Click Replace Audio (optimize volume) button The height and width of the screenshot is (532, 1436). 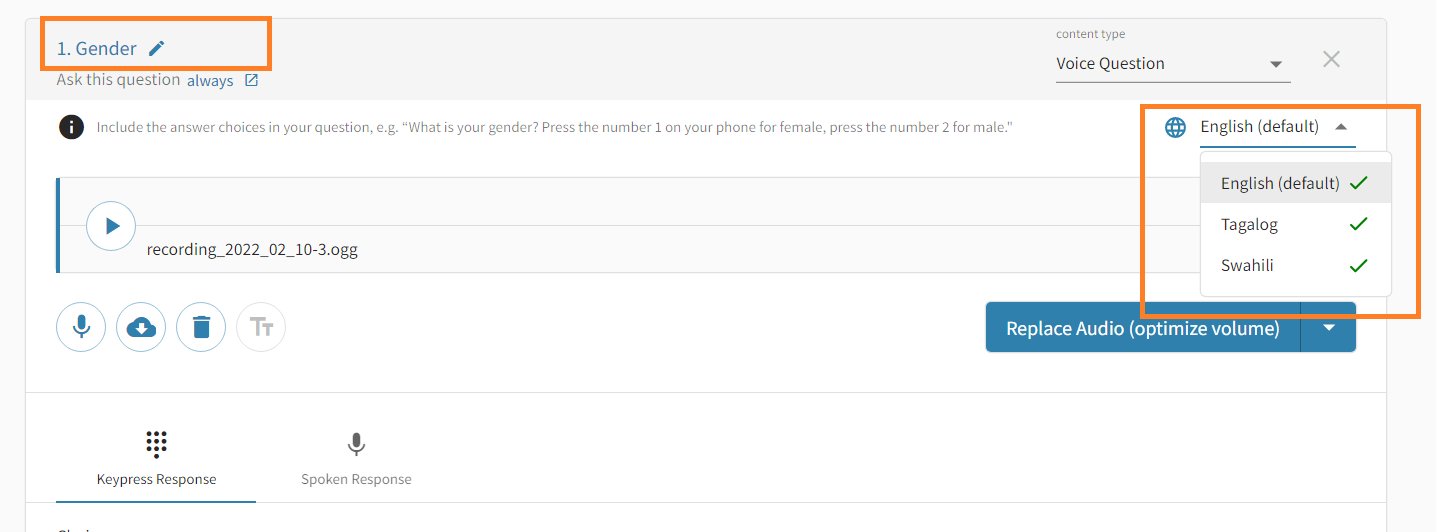coord(1142,328)
